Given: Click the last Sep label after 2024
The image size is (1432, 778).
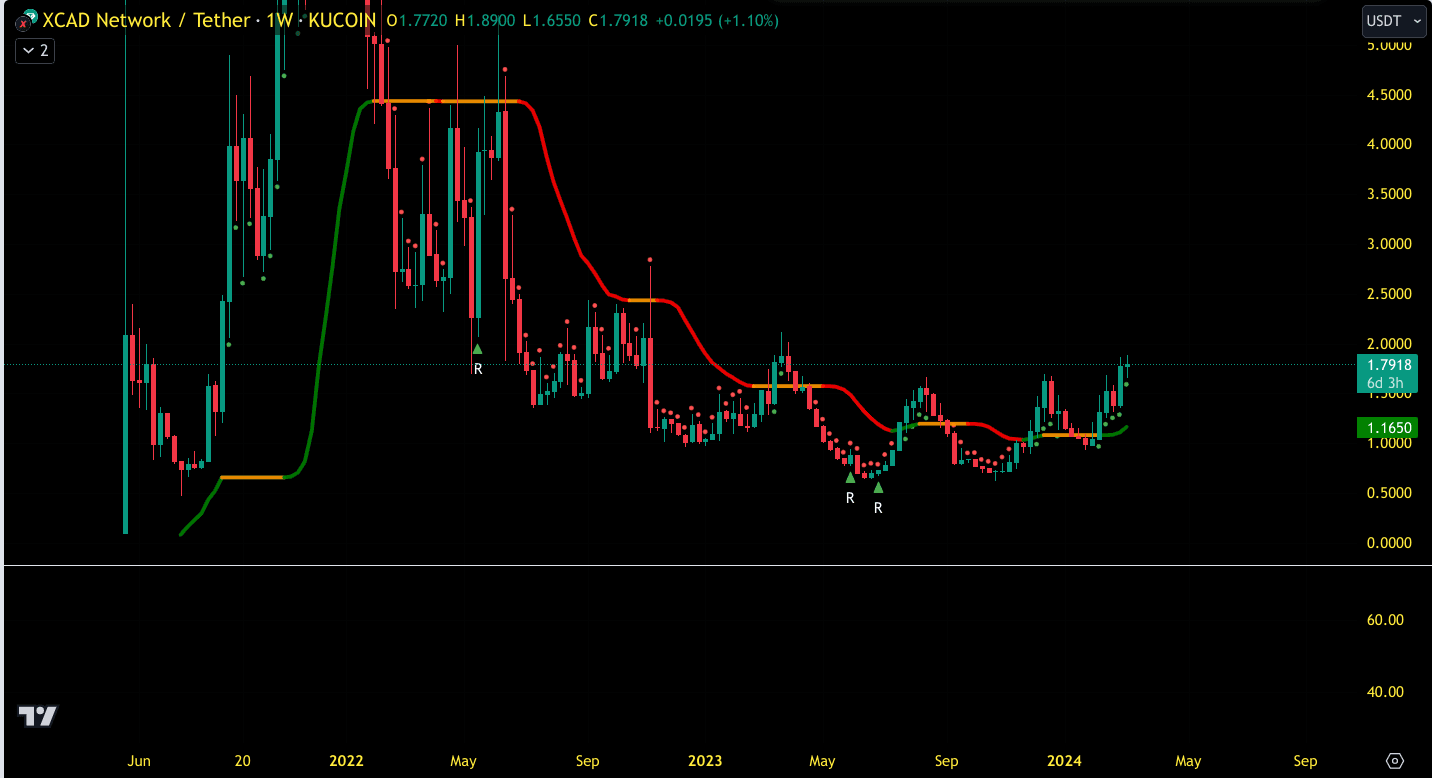Looking at the screenshot, I should [x=1305, y=761].
